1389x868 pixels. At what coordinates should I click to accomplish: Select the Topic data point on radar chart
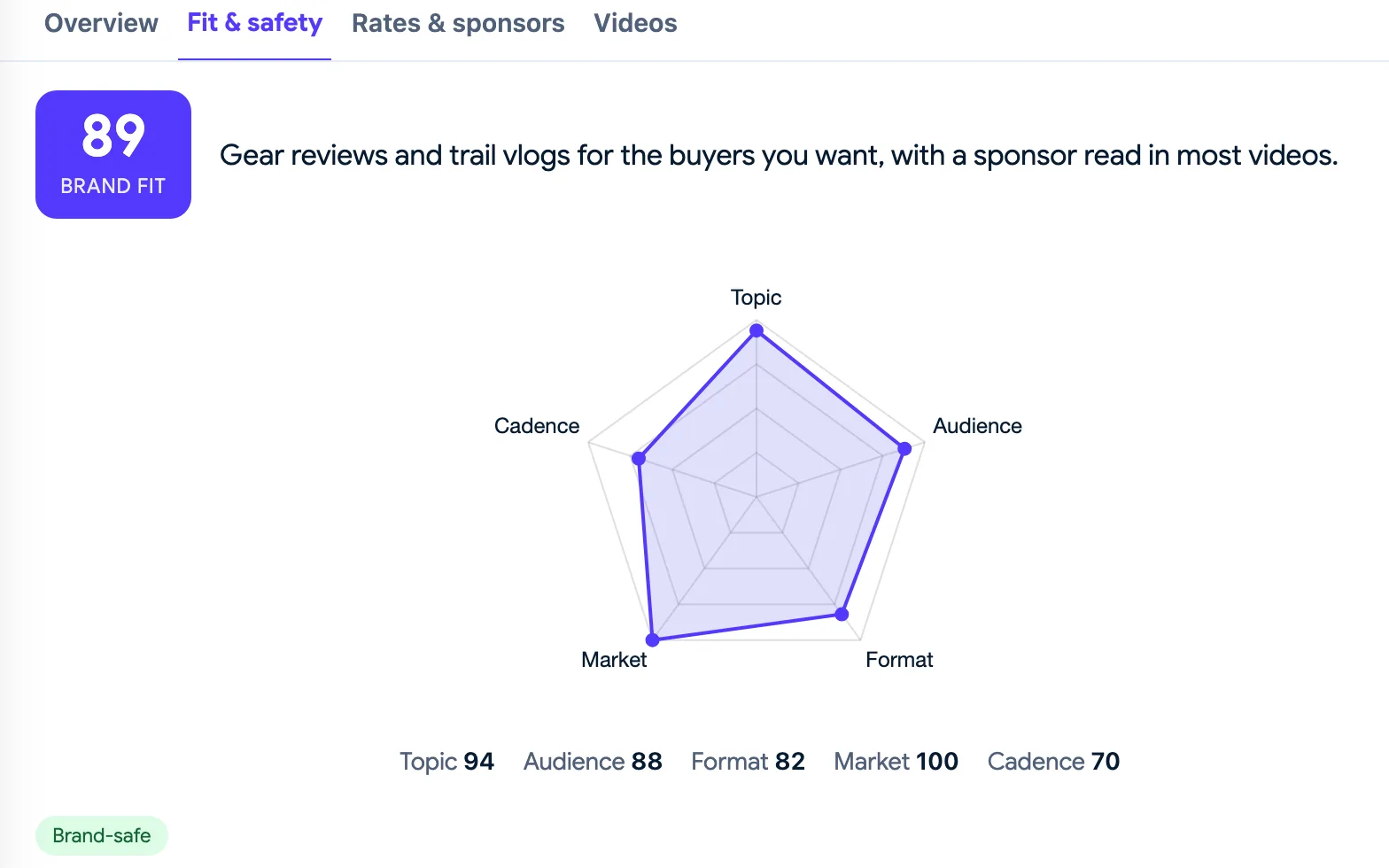pos(757,330)
